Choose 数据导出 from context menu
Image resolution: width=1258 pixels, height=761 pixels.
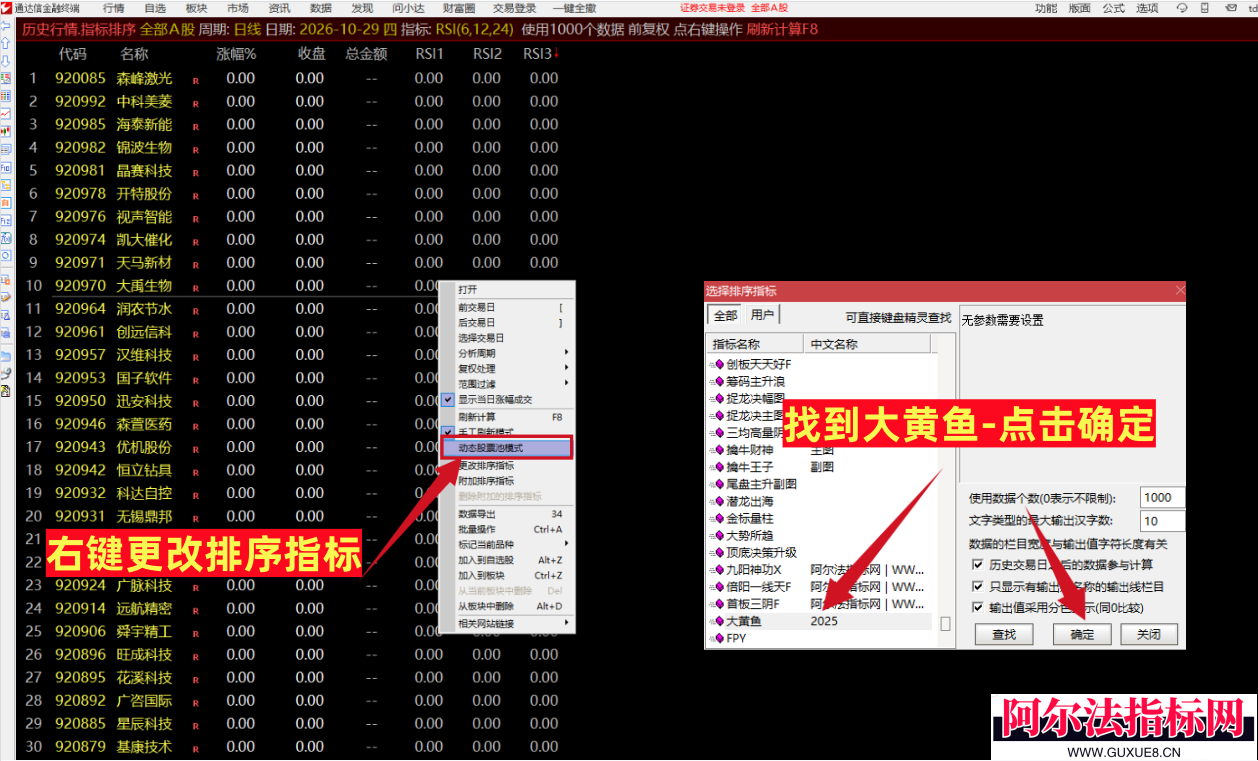pyautogui.click(x=508, y=514)
